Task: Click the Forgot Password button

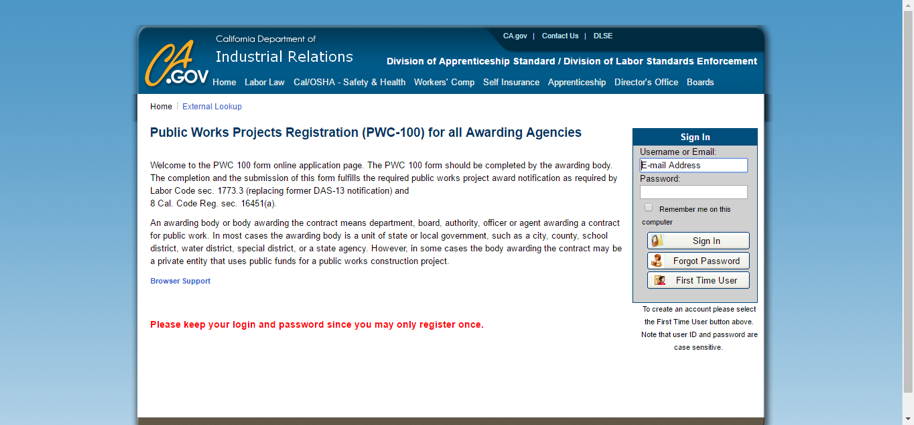Action: pos(698,261)
